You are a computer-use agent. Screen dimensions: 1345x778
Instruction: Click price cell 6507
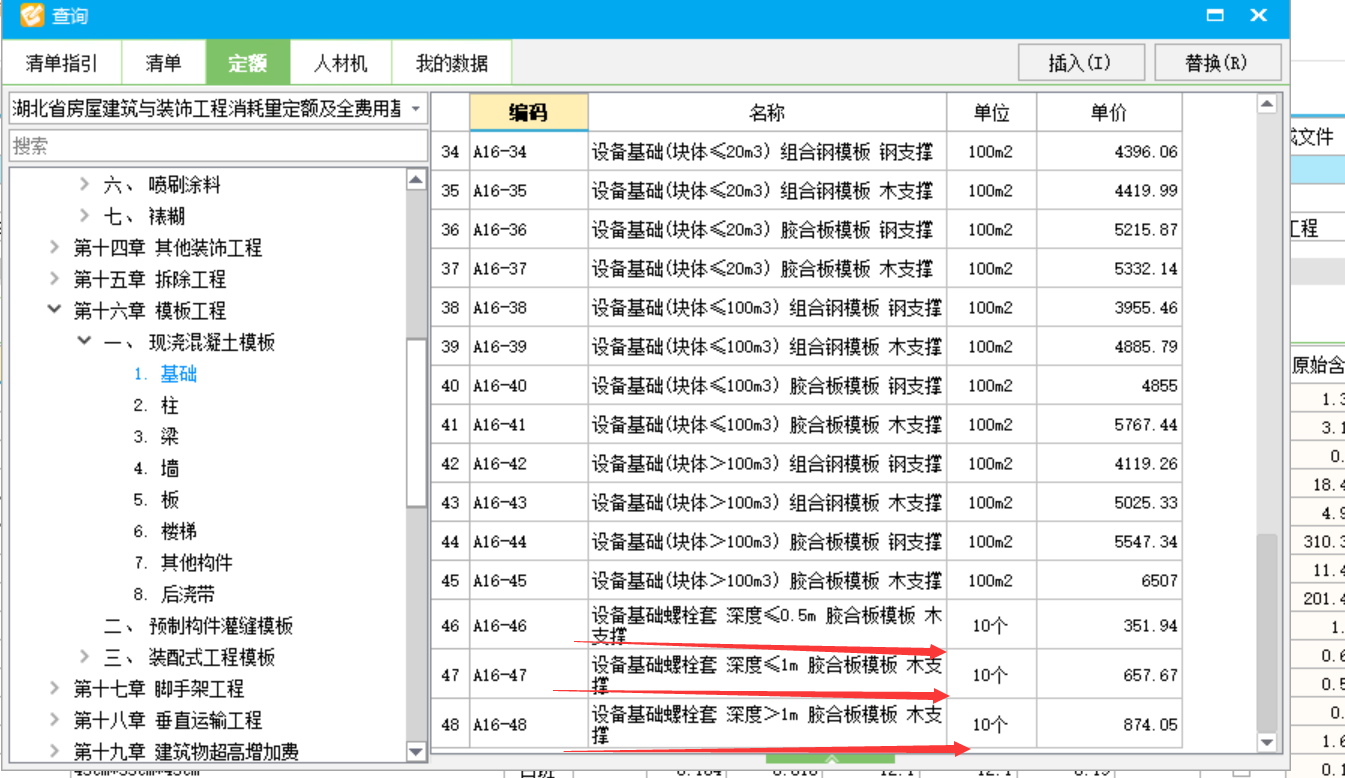pyautogui.click(x=1109, y=581)
